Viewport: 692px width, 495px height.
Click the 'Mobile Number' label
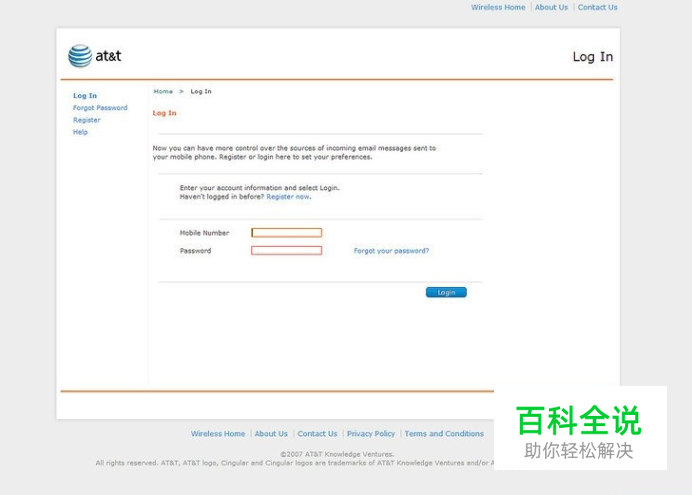(x=204, y=233)
